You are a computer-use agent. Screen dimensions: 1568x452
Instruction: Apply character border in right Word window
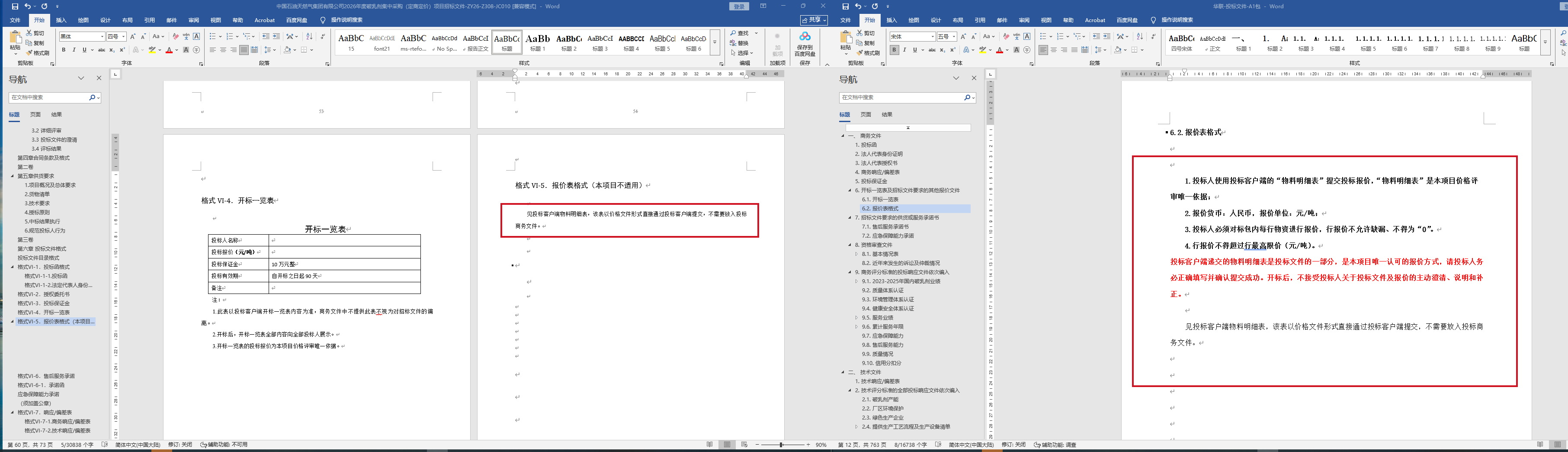pos(1027,36)
